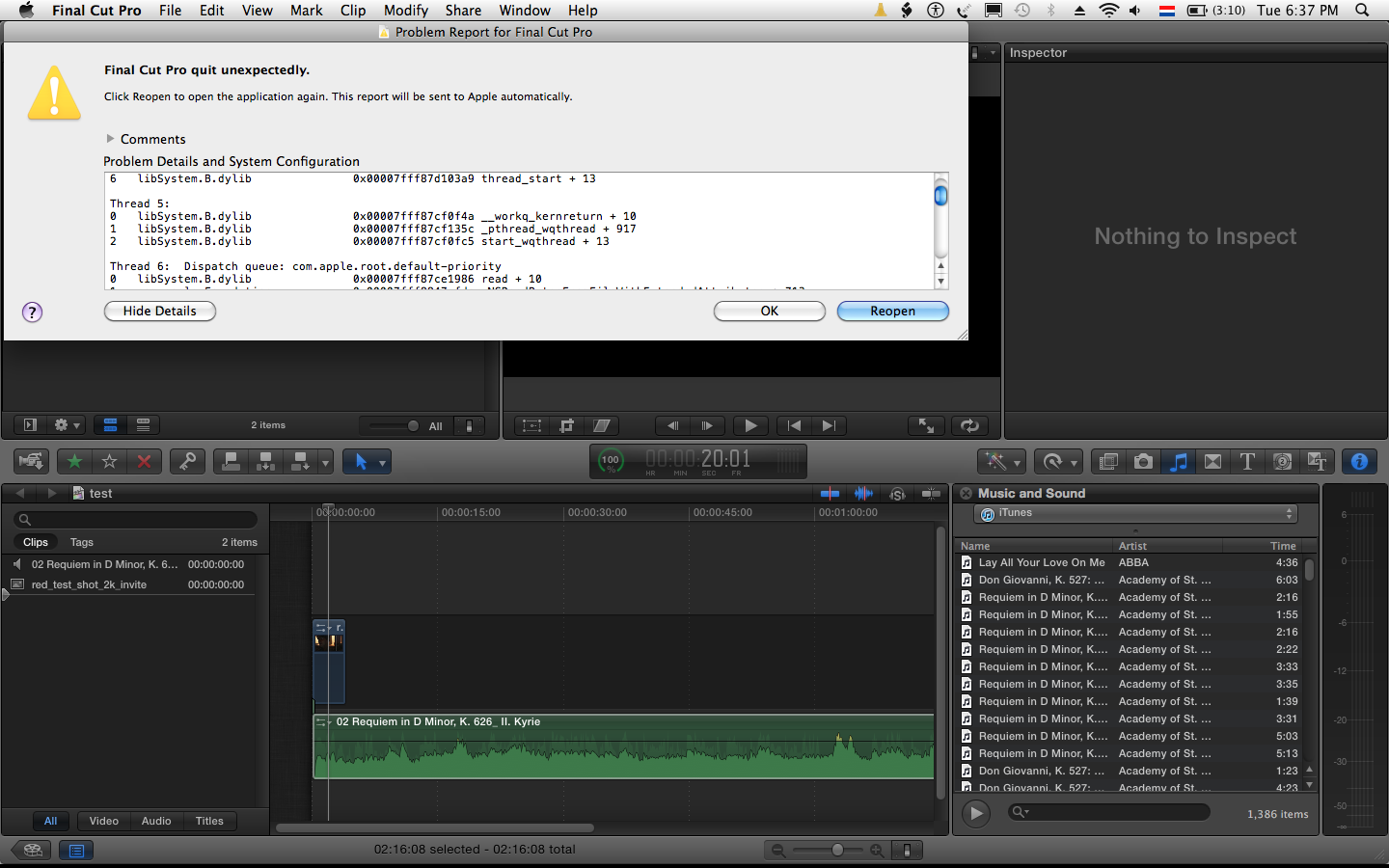Toggle timeline snapping button
Screen dimensions: 1389x868
(931, 494)
